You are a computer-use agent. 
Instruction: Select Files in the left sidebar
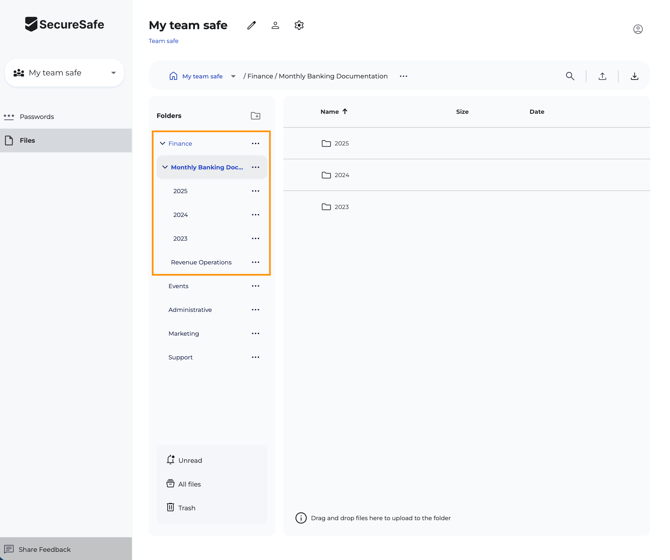tap(27, 141)
